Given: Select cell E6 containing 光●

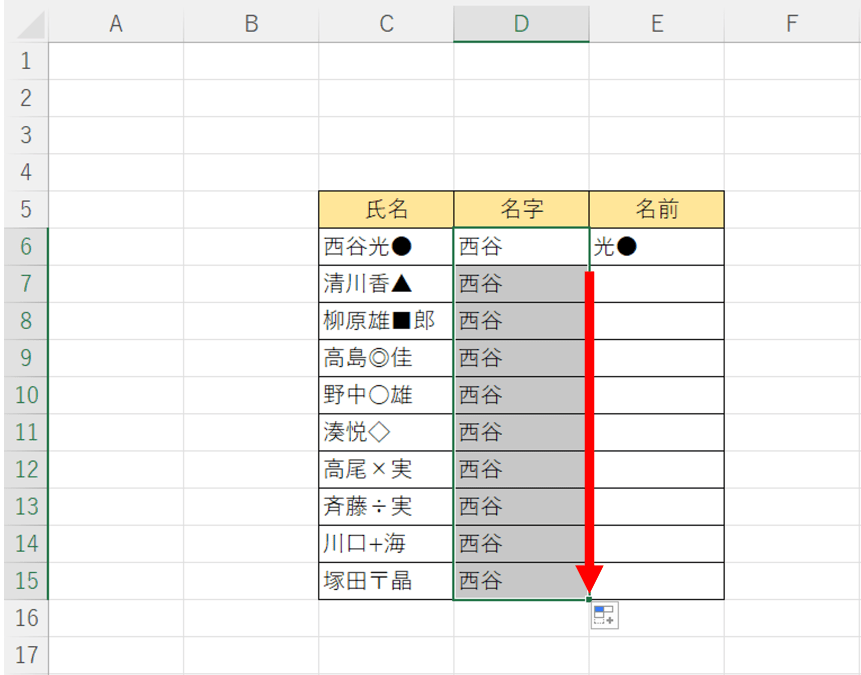Looking at the screenshot, I should click(x=657, y=247).
